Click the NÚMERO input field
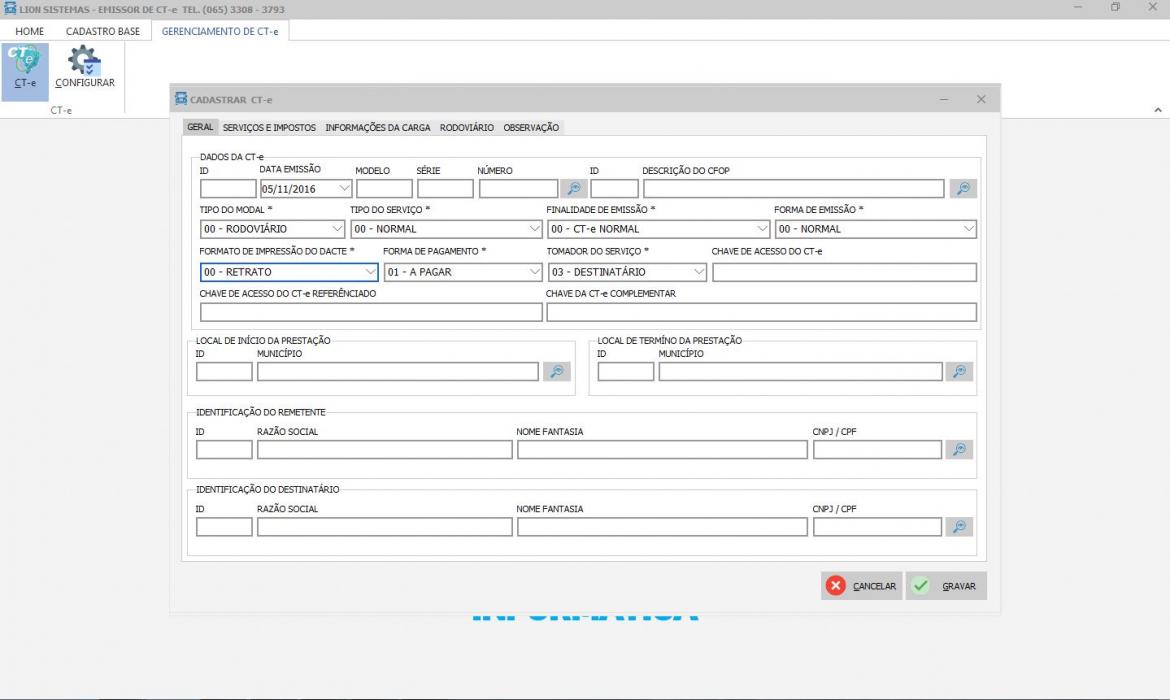Screen dimensions: 1170x700 (x=519, y=189)
